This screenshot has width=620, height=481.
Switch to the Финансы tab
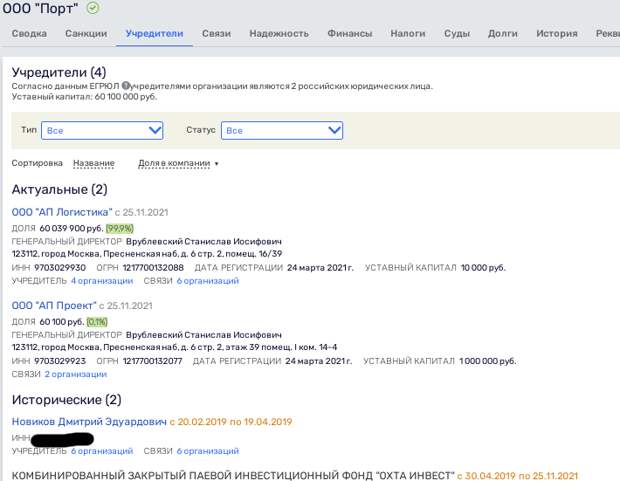click(x=350, y=34)
